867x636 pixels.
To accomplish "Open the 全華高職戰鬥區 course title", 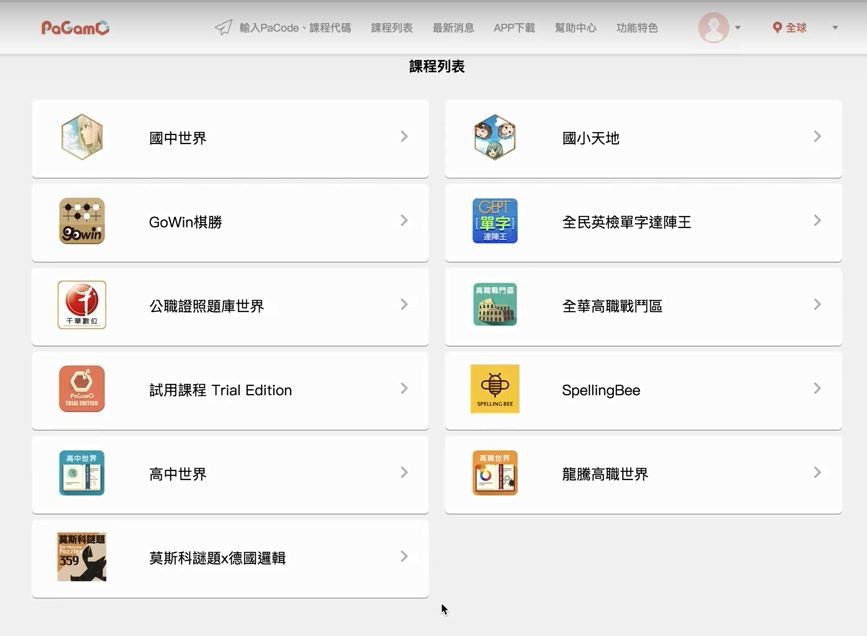I will [x=612, y=306].
